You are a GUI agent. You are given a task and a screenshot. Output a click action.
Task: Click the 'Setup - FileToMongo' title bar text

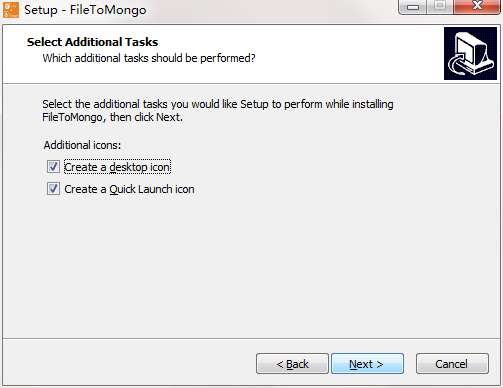click(x=85, y=10)
